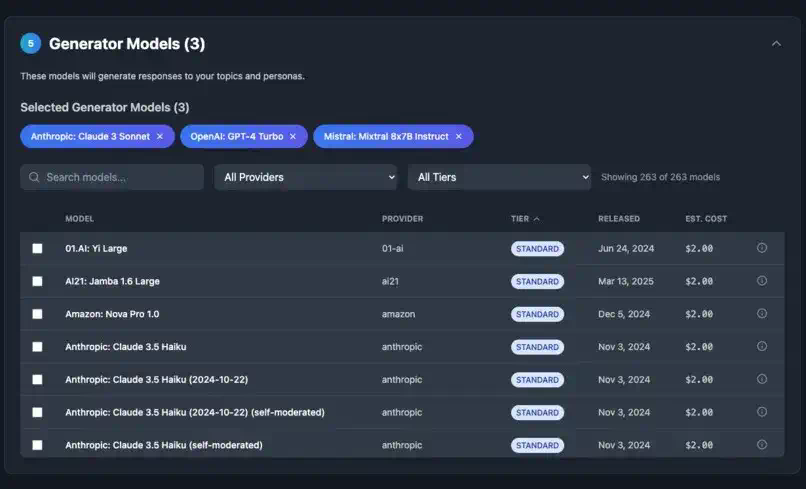Open the All Tiers dropdown
Image resolution: width=806 pixels, height=489 pixels.
(x=499, y=177)
